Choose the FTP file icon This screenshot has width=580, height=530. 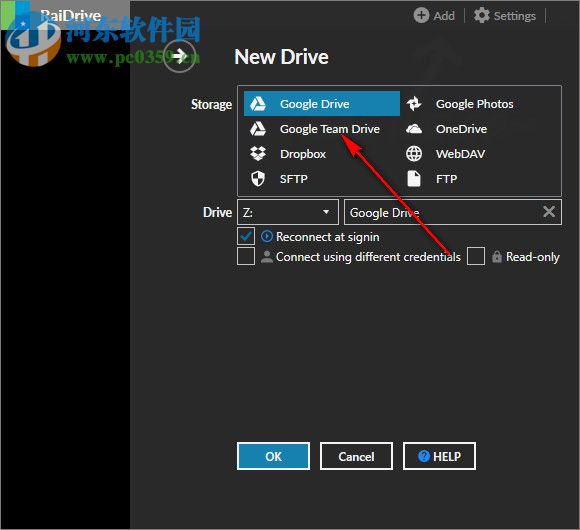click(414, 179)
